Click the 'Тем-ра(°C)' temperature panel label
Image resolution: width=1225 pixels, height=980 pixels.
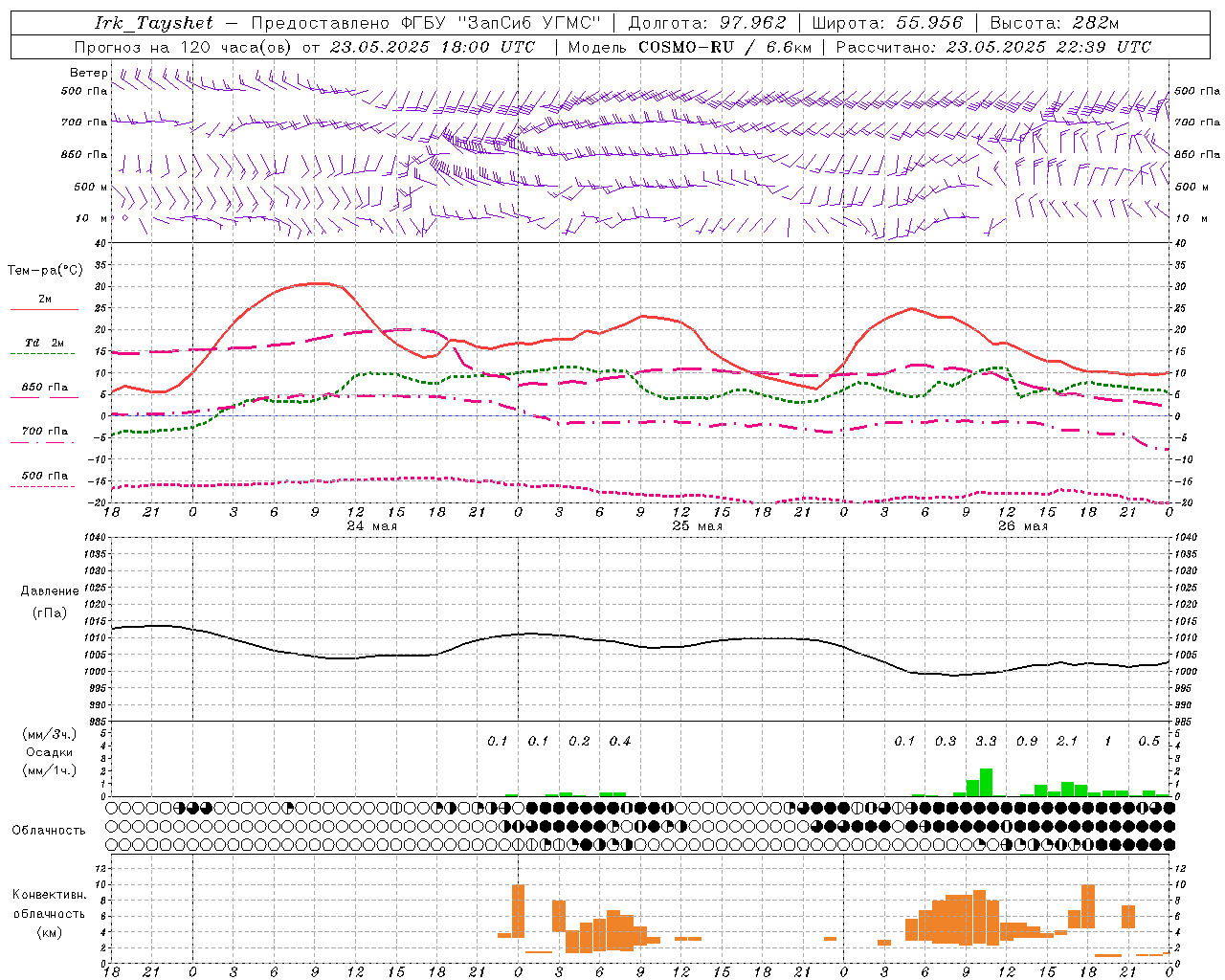pos(45,271)
